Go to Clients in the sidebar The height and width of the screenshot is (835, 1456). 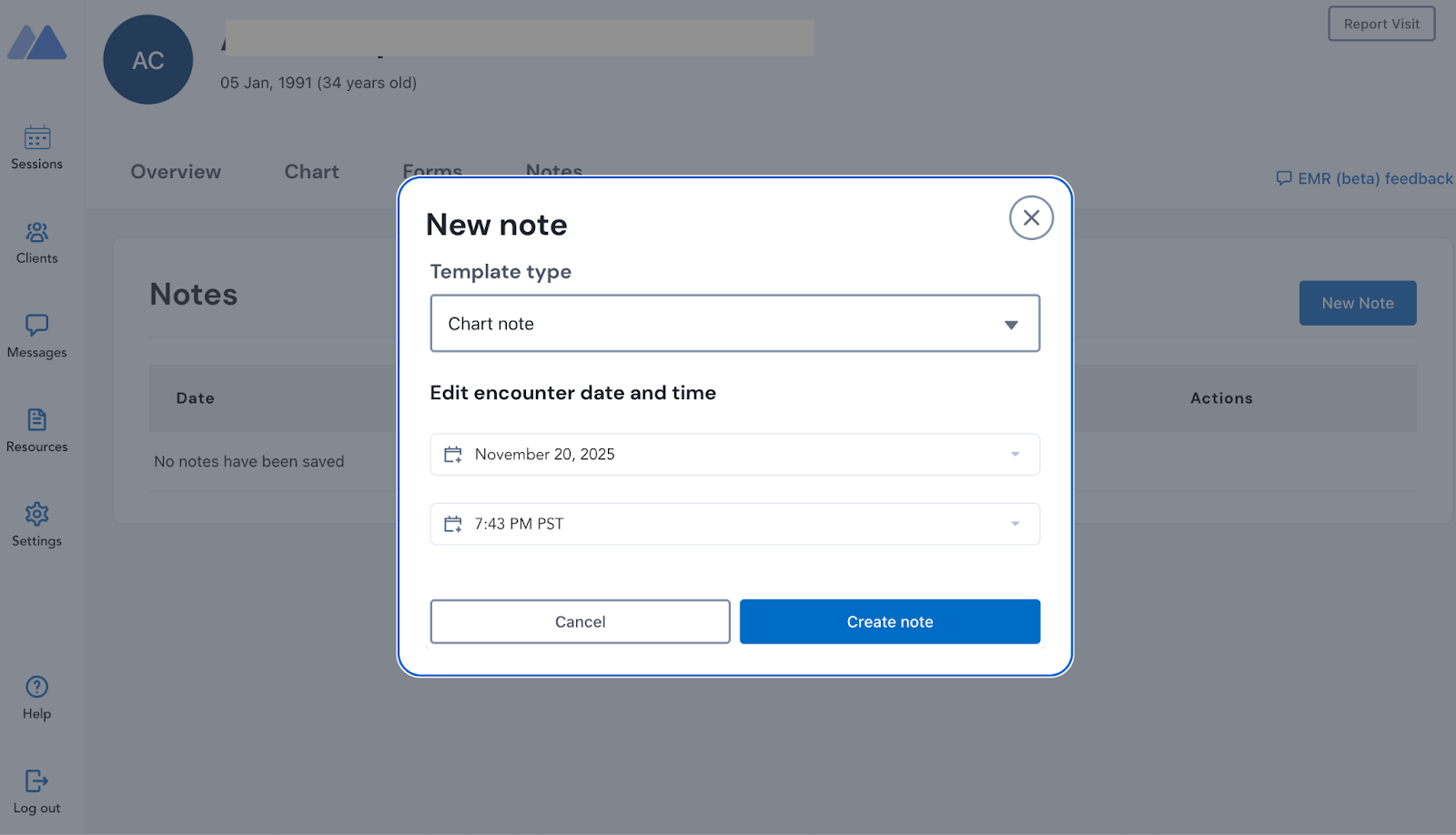pyautogui.click(x=37, y=233)
